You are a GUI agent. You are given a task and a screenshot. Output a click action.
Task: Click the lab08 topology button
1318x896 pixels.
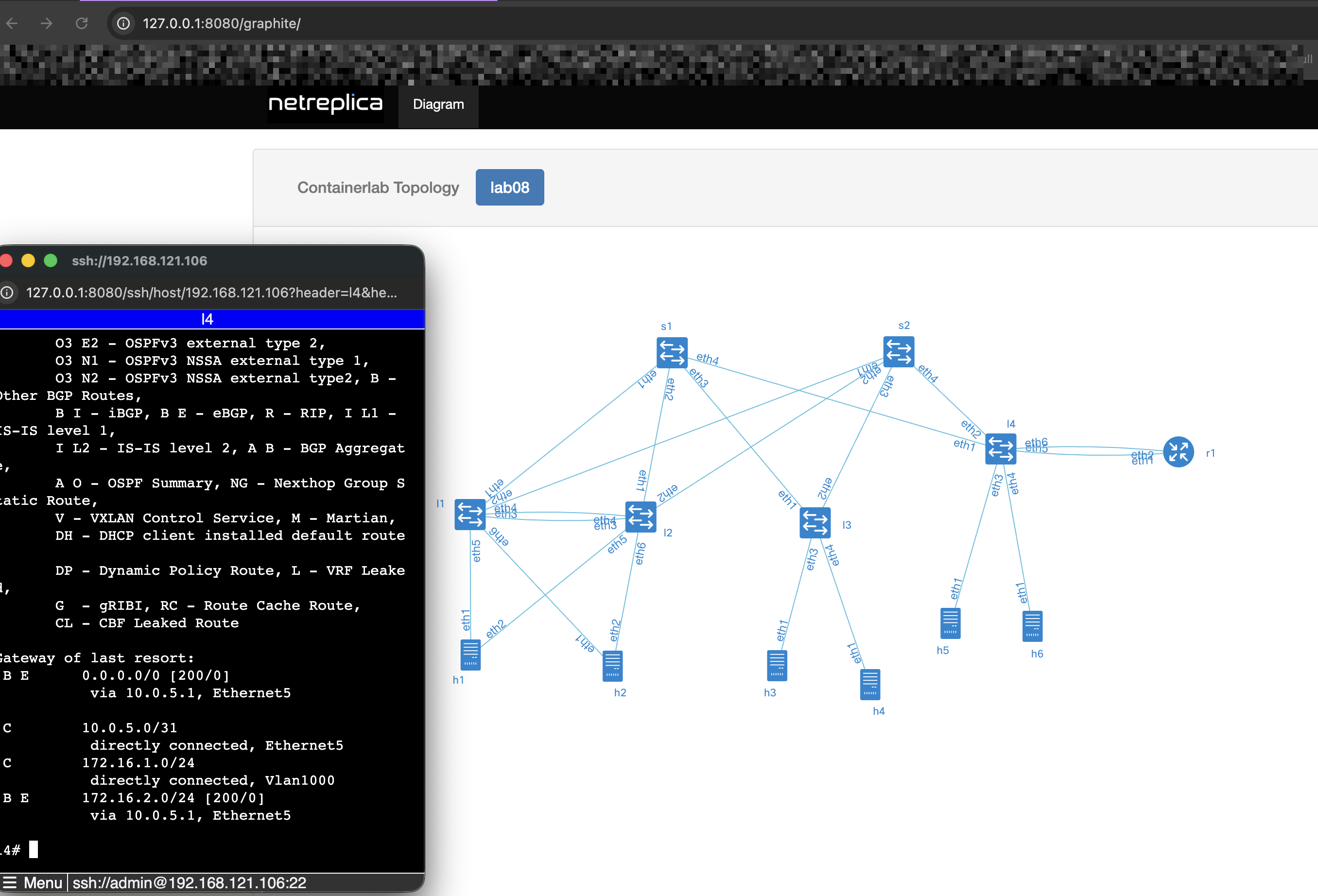click(509, 187)
